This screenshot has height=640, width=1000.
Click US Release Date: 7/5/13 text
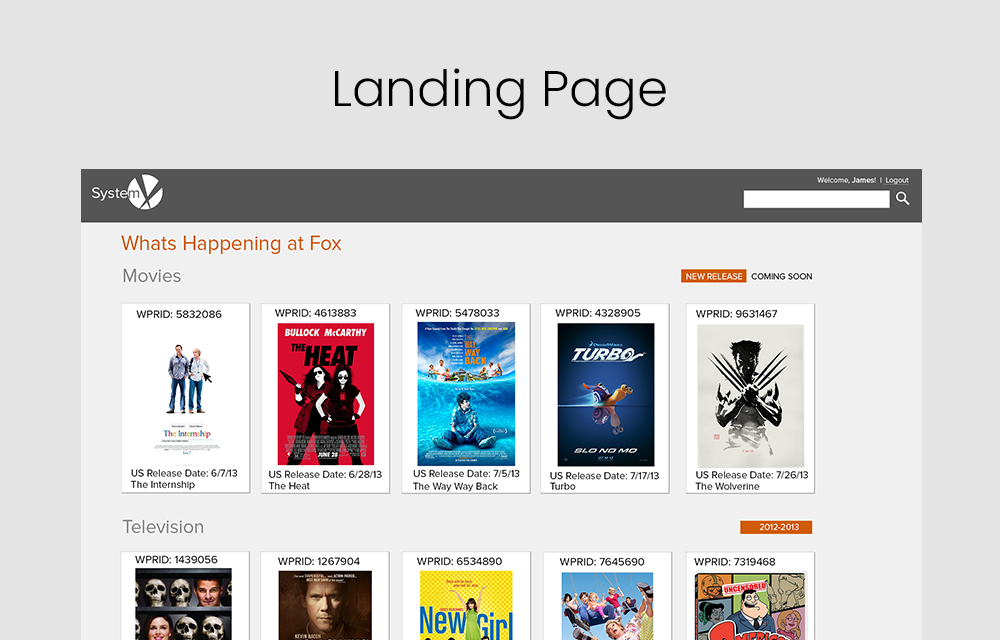(x=466, y=474)
